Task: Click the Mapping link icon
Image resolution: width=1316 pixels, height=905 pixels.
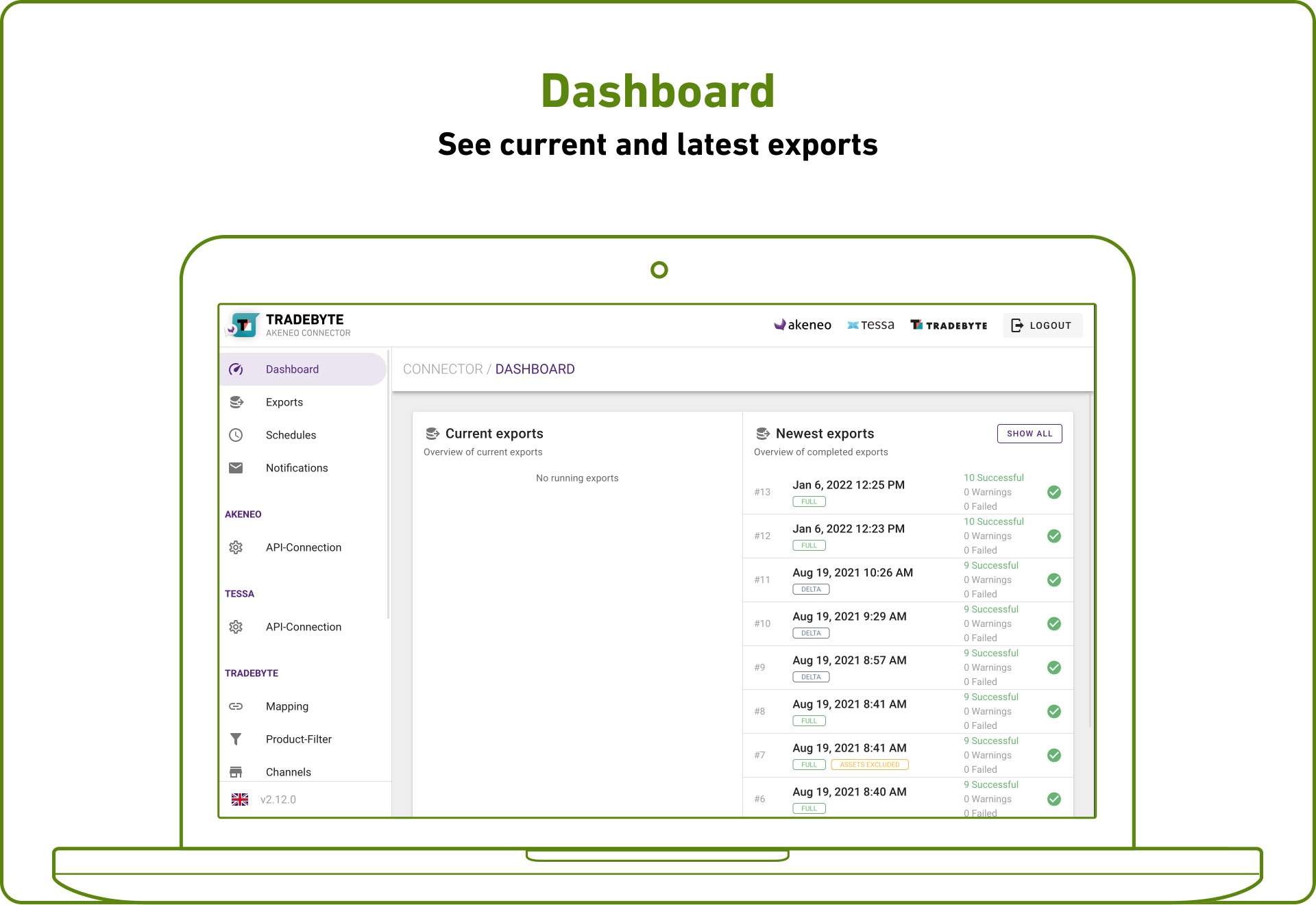Action: click(236, 706)
